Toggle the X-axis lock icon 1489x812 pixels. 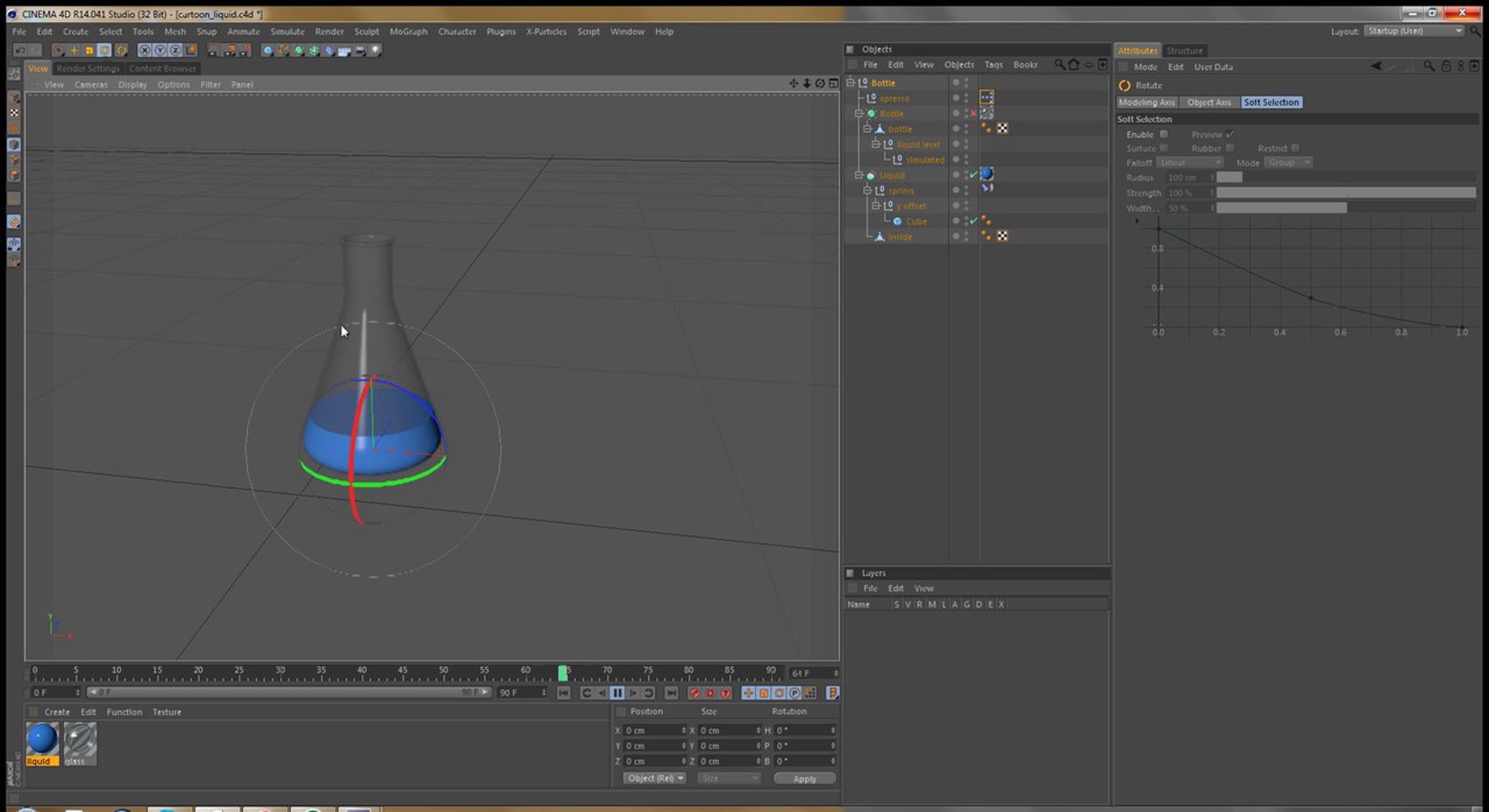click(x=145, y=50)
